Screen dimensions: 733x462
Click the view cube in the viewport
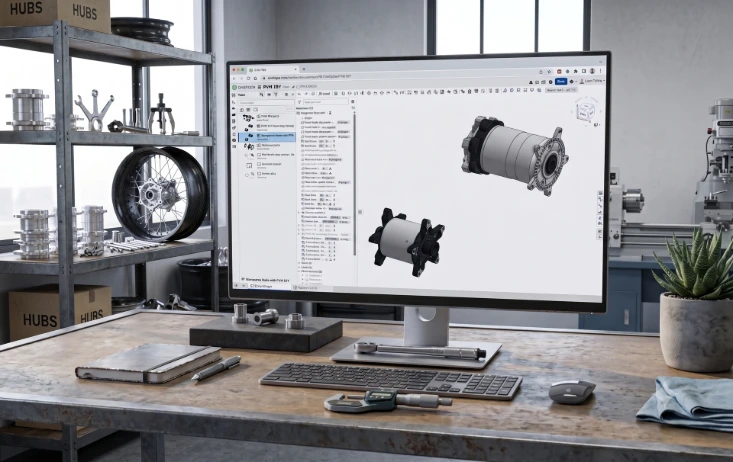[585, 112]
